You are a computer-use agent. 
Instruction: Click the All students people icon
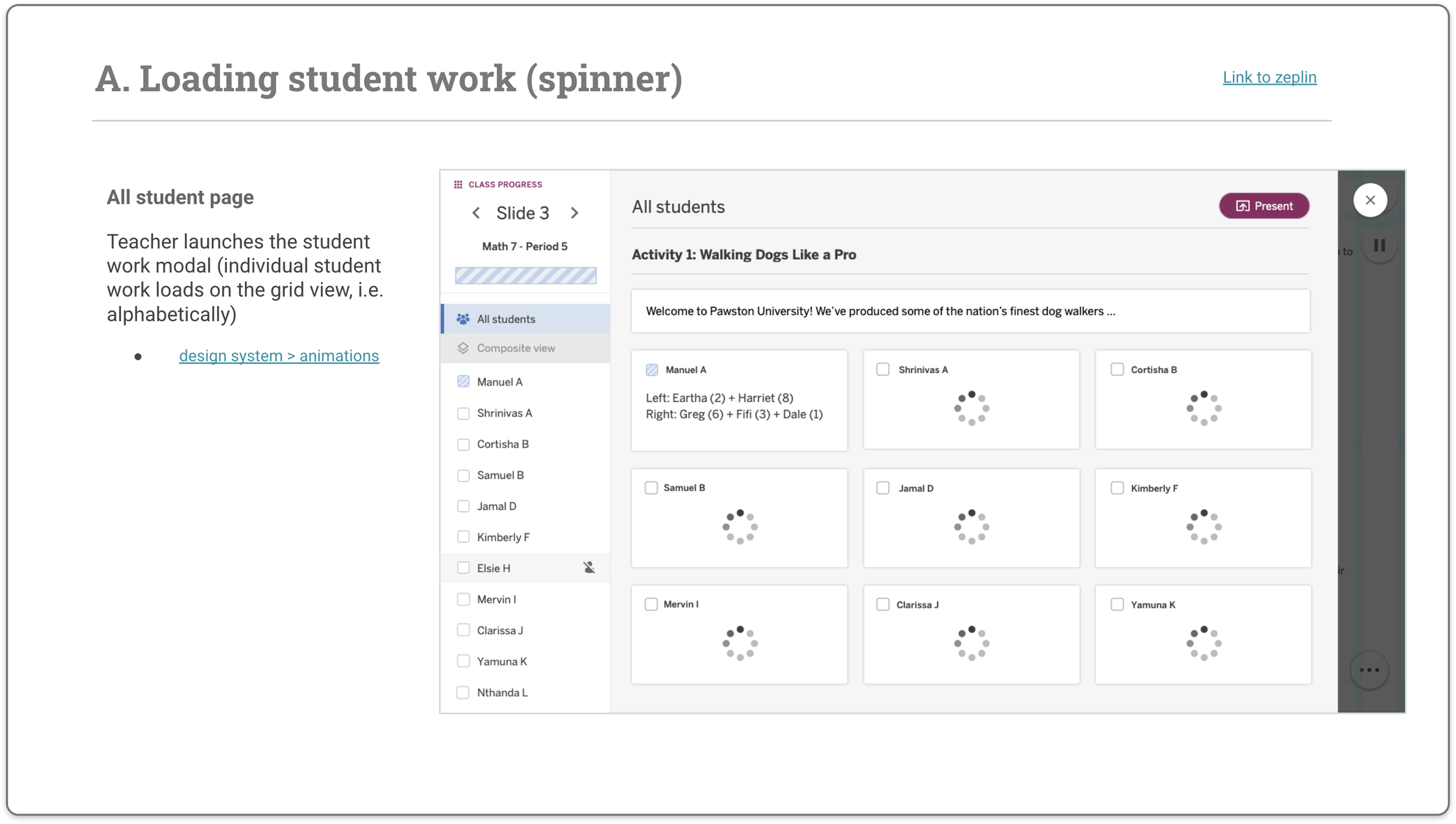pos(463,319)
